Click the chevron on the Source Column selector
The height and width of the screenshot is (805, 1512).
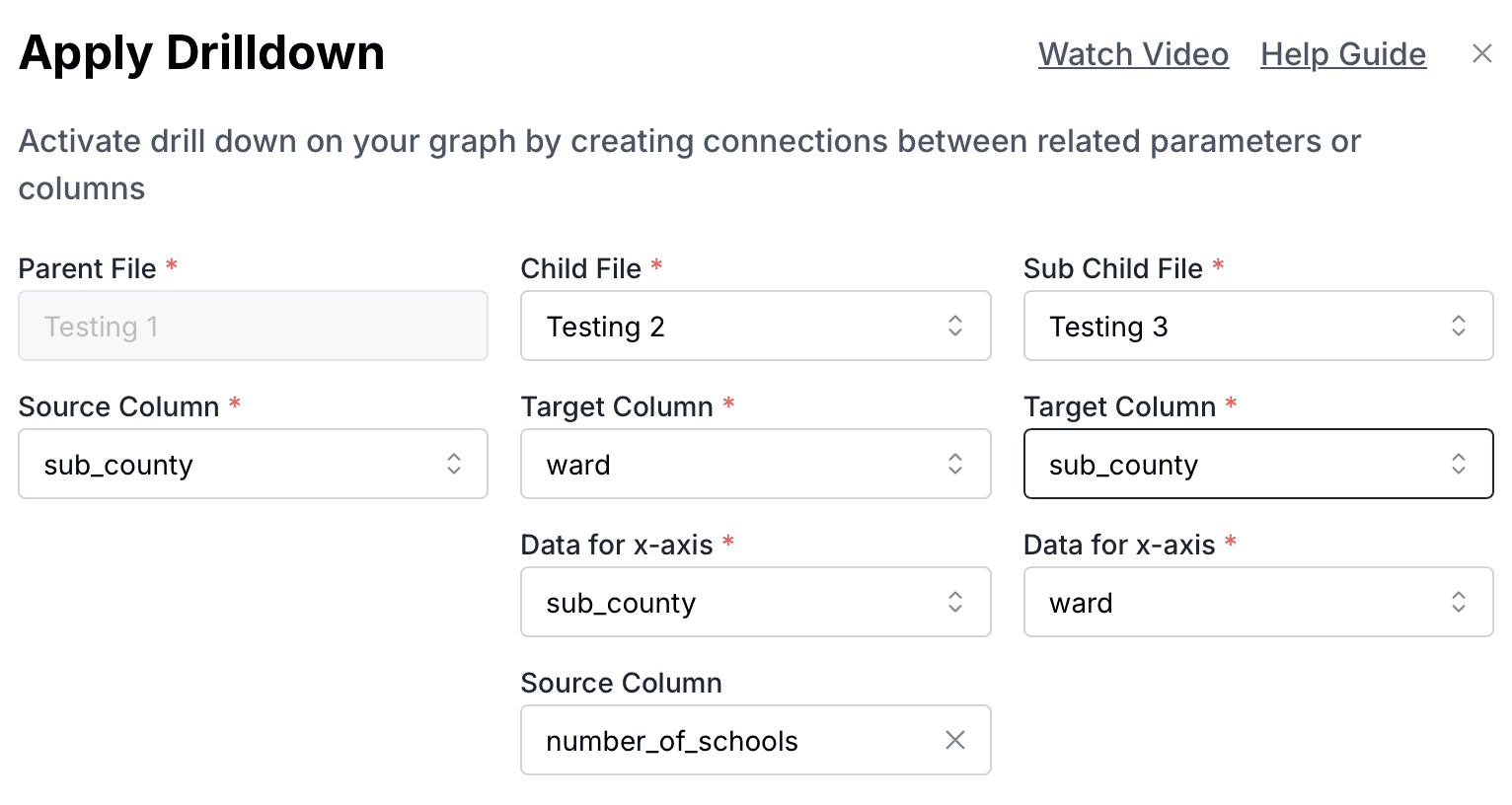click(453, 464)
